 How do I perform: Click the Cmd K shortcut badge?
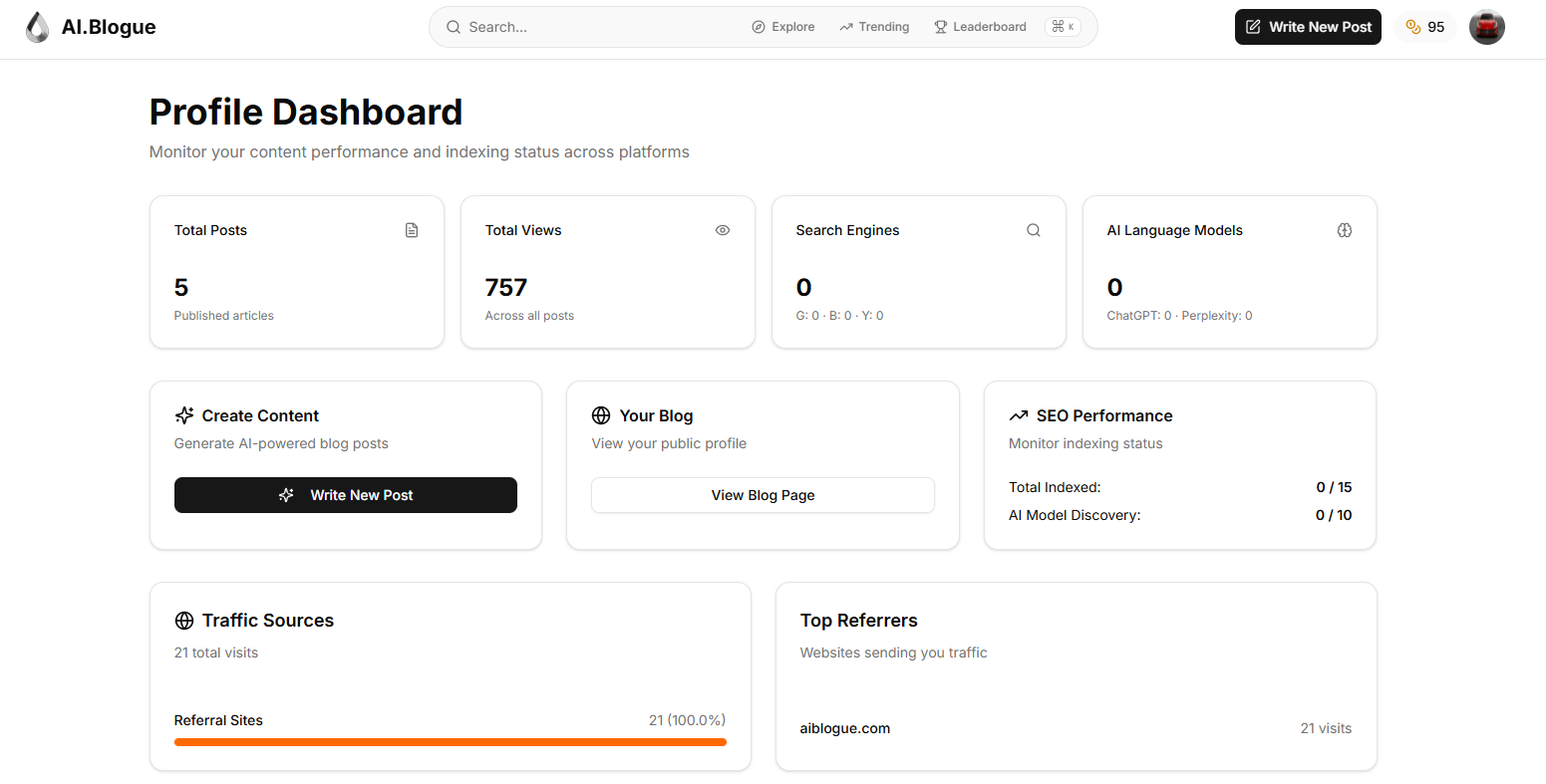coord(1063,27)
